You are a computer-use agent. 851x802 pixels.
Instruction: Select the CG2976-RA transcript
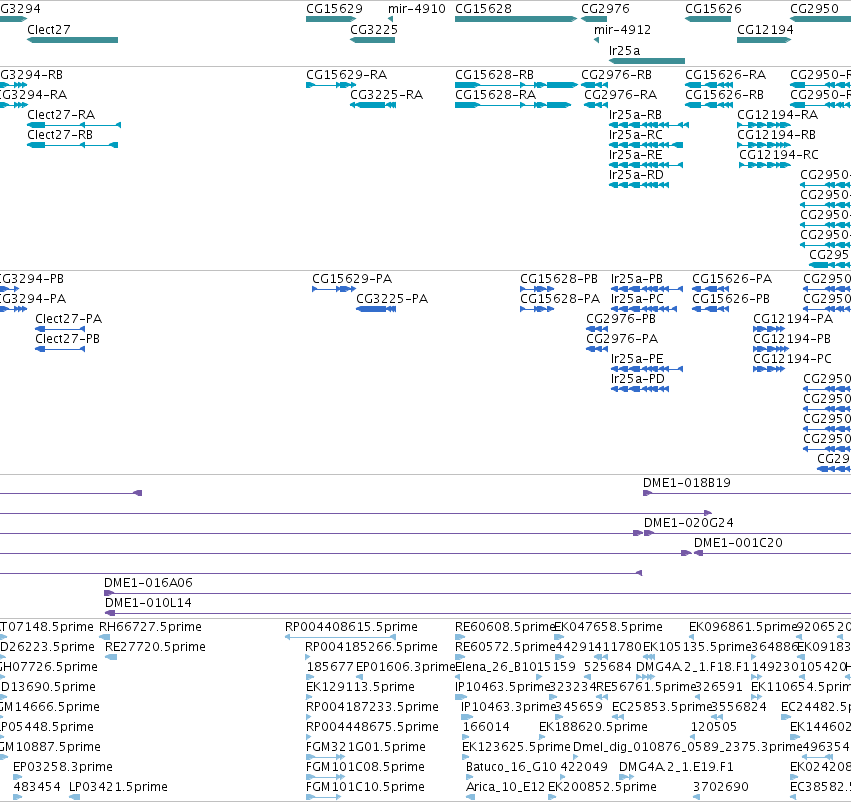[x=596, y=105]
